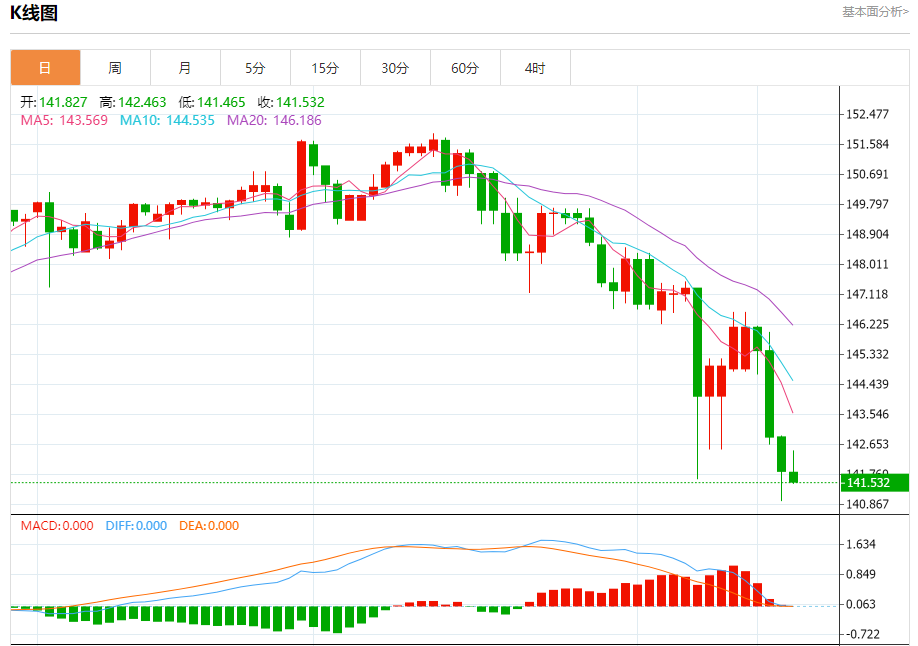Click the 收: 141.532 closing value
This screenshot has height=646, width=918.
tap(291, 102)
